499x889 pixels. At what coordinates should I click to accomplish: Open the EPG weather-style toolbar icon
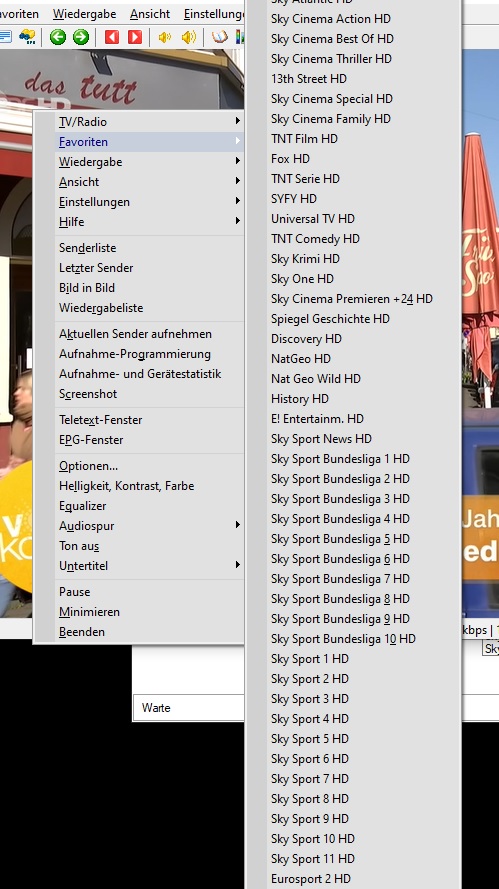pyautogui.click(x=27, y=37)
